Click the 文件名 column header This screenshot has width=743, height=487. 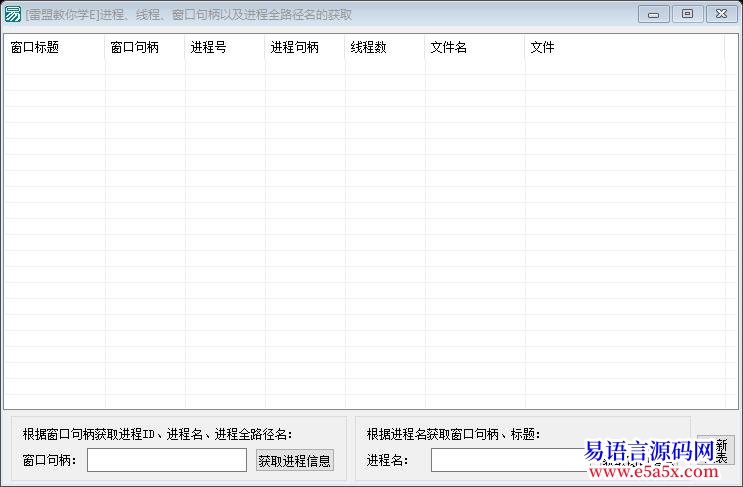pyautogui.click(x=475, y=47)
